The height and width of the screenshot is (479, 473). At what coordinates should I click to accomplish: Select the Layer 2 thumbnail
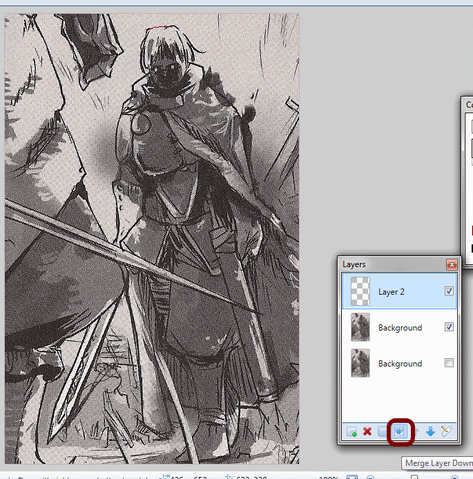click(x=360, y=291)
